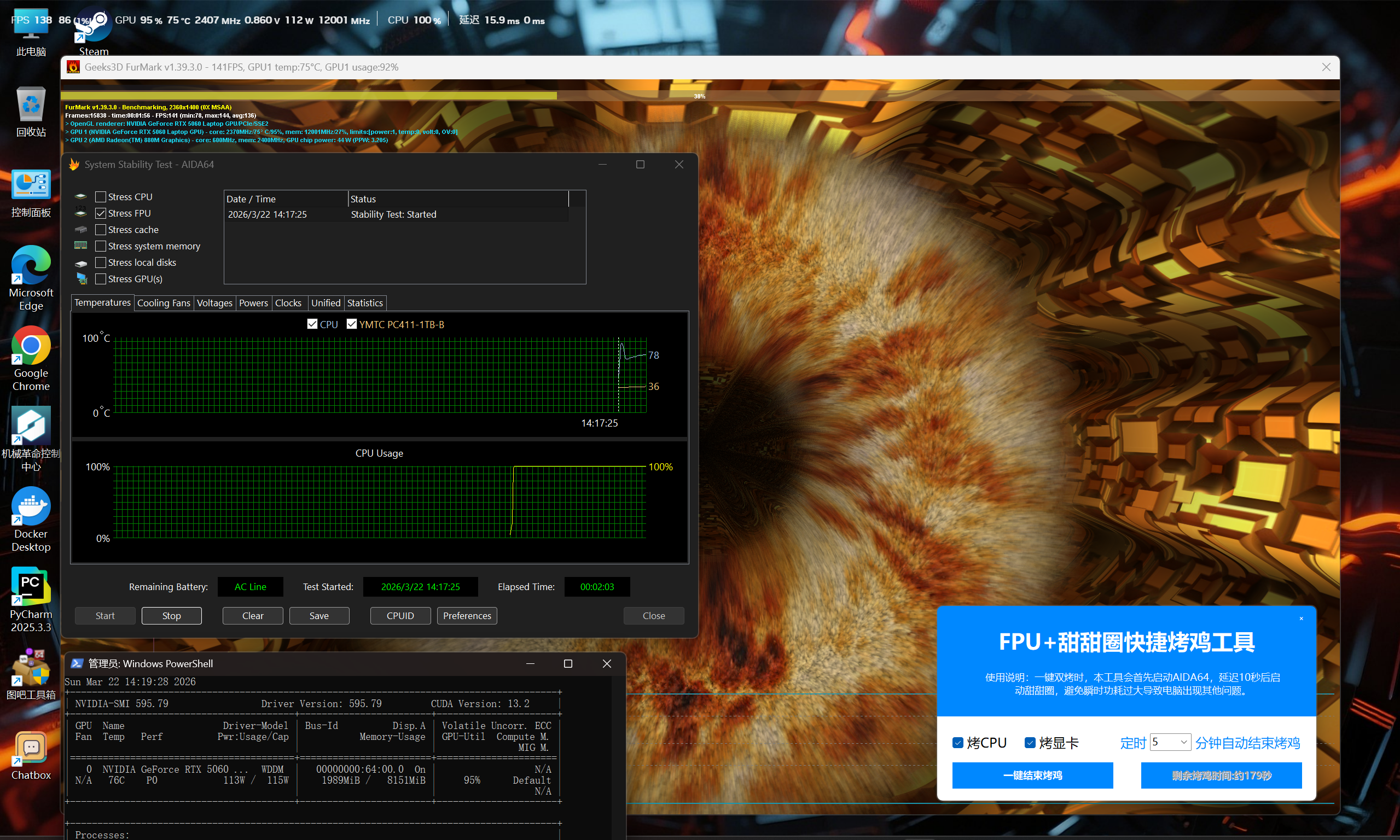This screenshot has height=840, width=1400.
Task: Switch to the Voltages tab
Action: (x=214, y=304)
